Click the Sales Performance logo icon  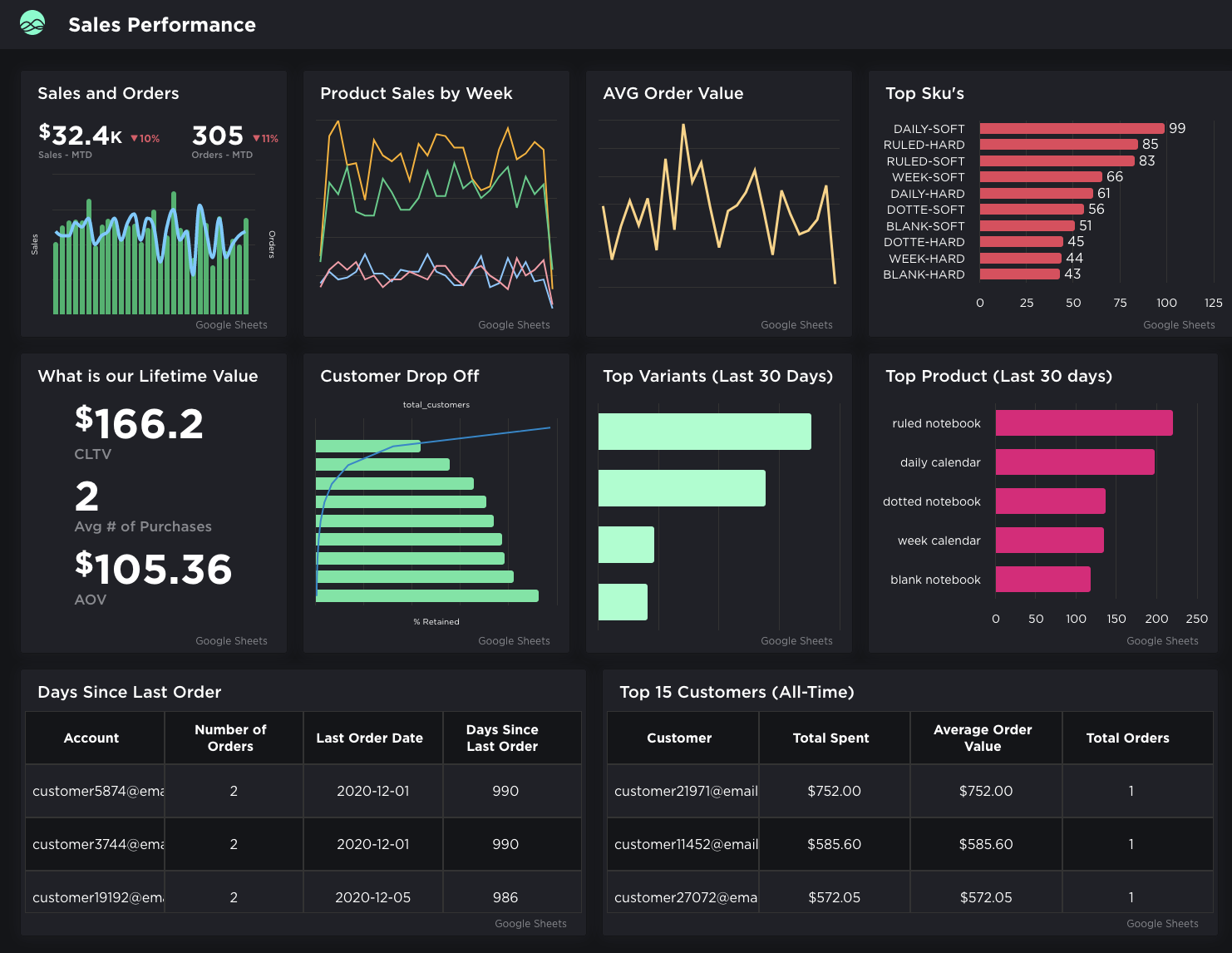pyautogui.click(x=31, y=24)
